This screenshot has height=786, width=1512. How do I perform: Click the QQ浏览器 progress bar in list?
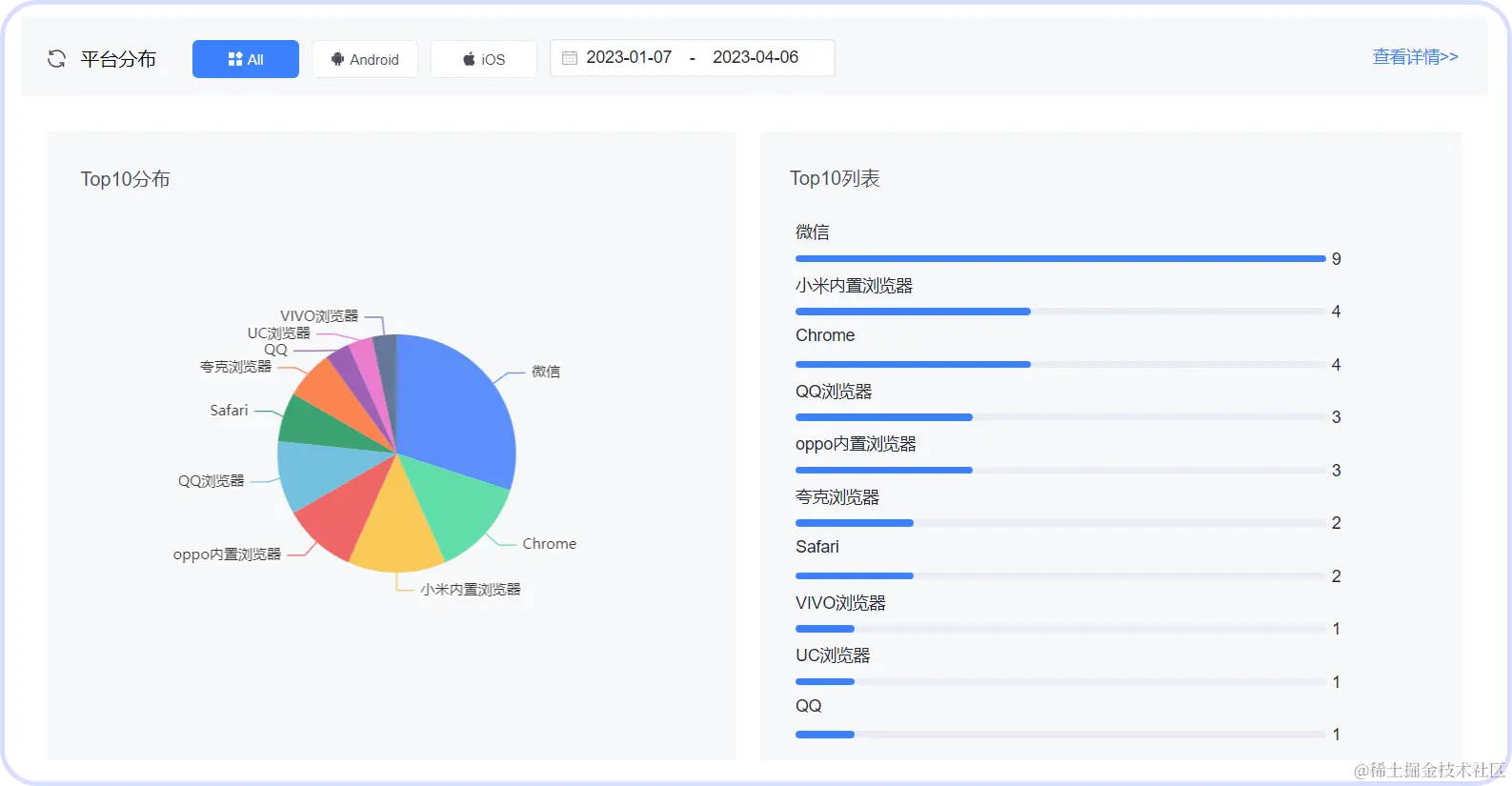click(1060, 417)
